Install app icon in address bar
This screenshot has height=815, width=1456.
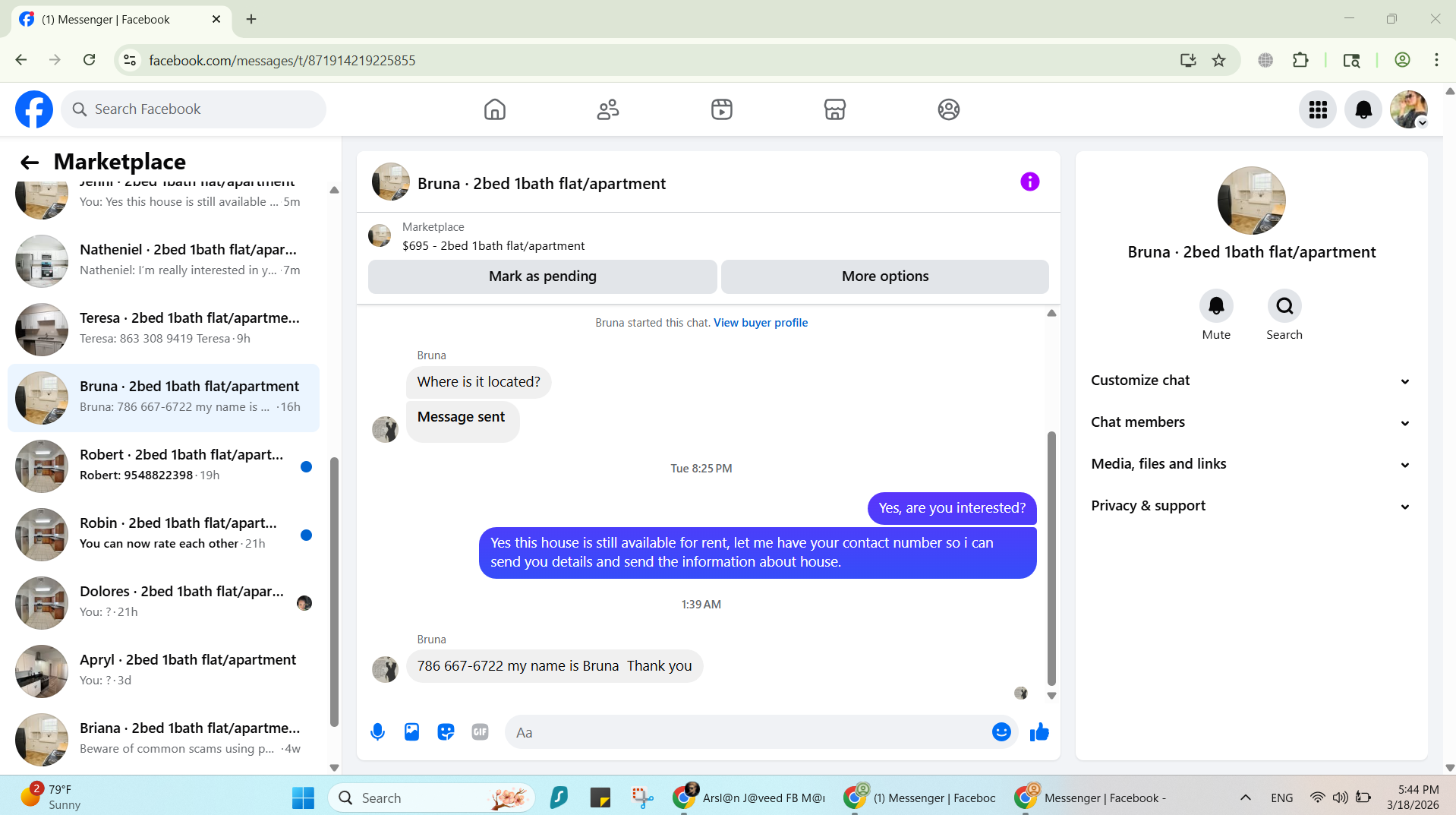(x=1188, y=60)
